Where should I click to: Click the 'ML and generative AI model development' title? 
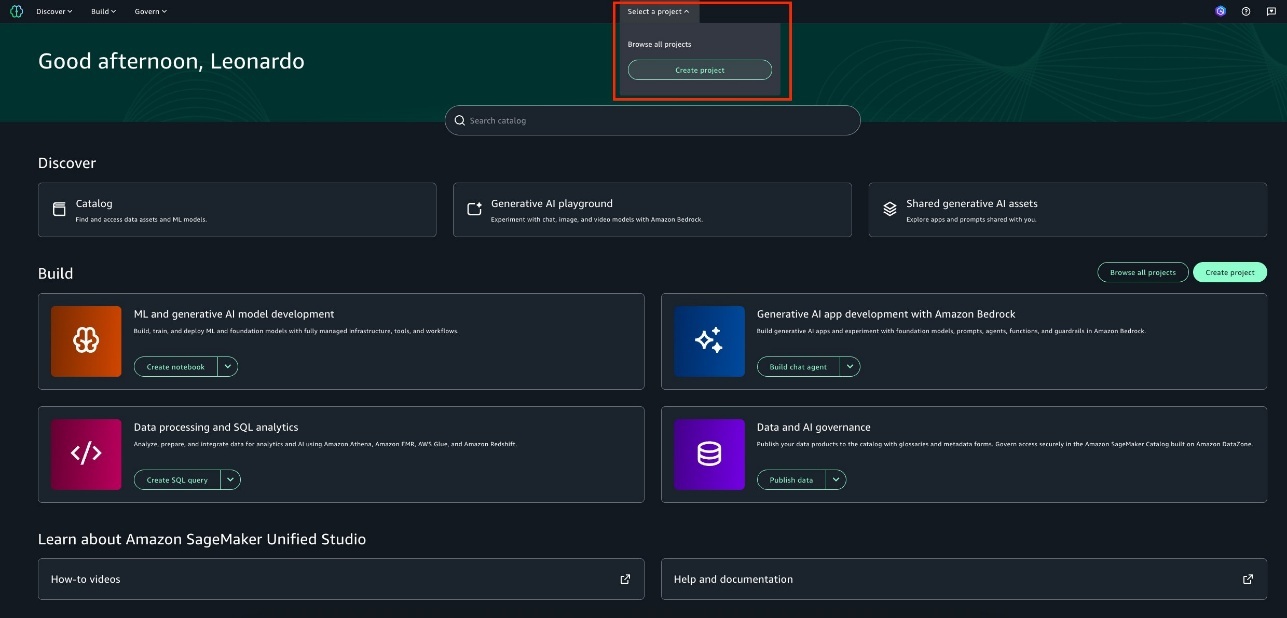click(234, 314)
